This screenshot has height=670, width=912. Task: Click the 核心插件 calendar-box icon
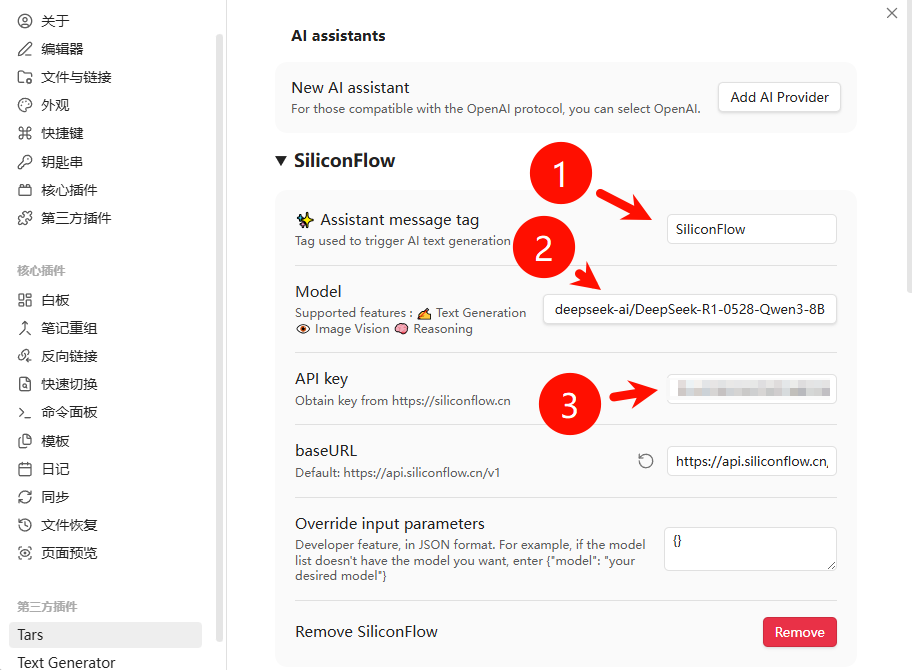point(24,190)
